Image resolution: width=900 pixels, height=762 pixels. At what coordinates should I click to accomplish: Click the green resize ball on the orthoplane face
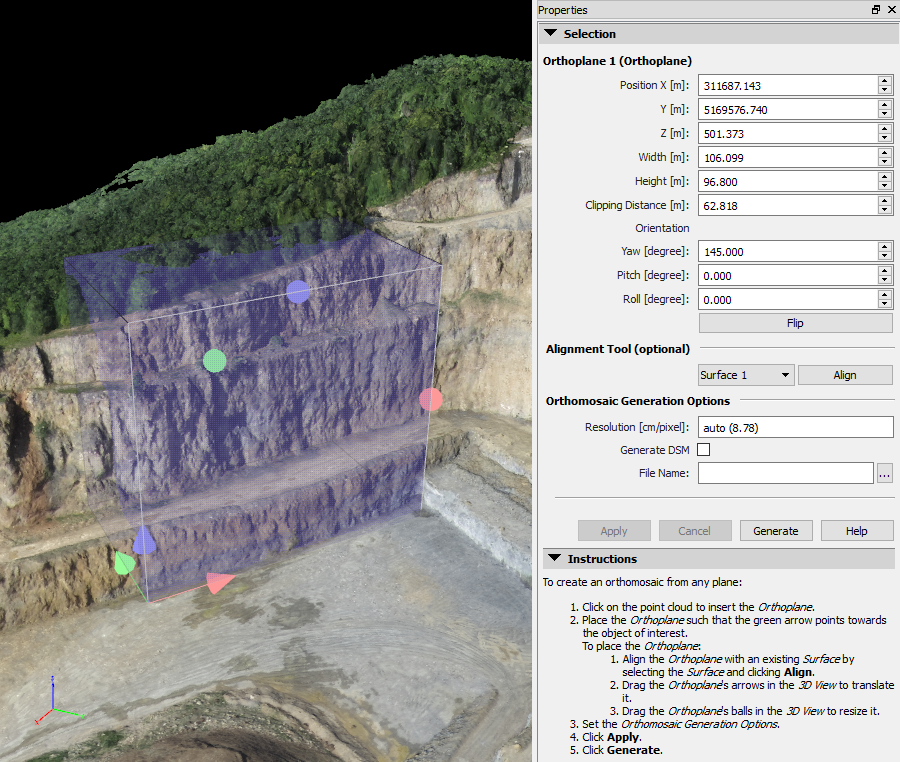click(214, 361)
